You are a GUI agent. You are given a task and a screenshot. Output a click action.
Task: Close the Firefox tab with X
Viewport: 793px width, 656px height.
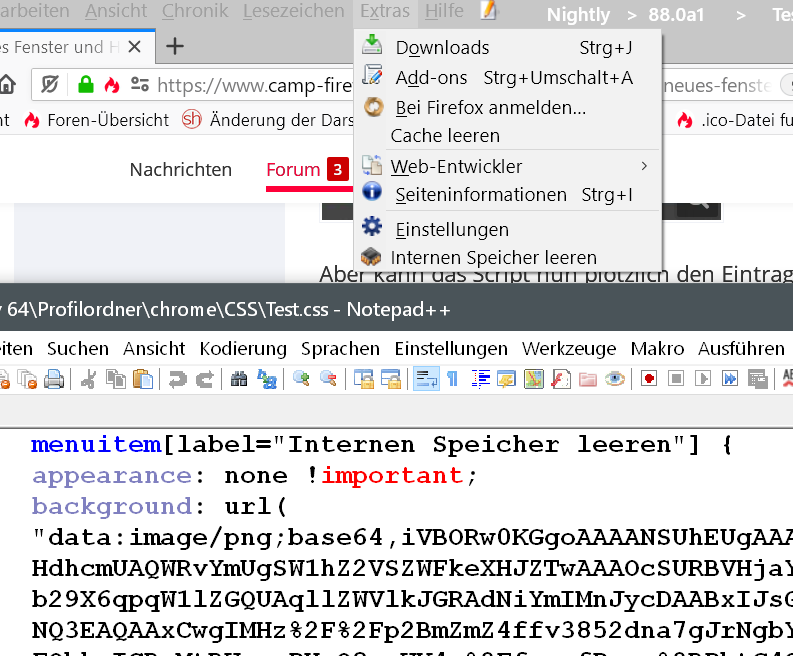[x=134, y=47]
